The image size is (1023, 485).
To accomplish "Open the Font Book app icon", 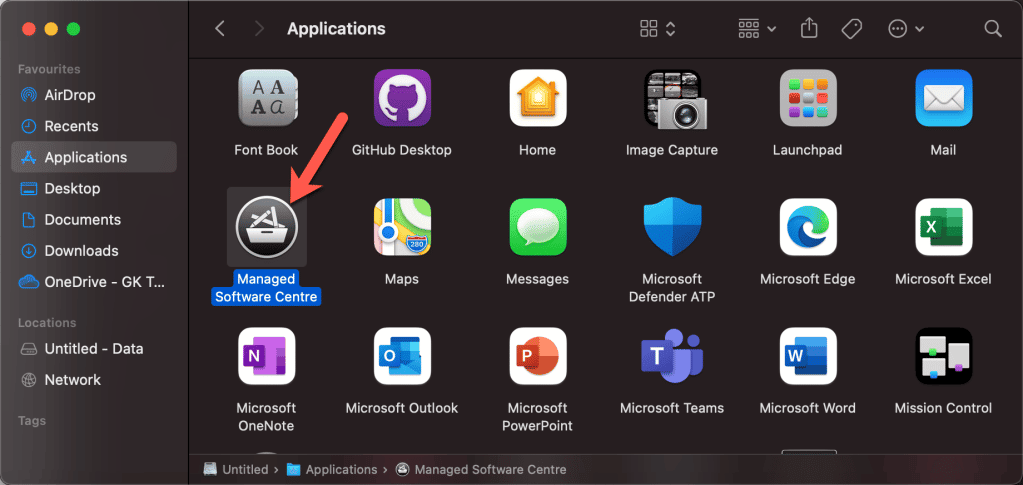I will point(266,99).
